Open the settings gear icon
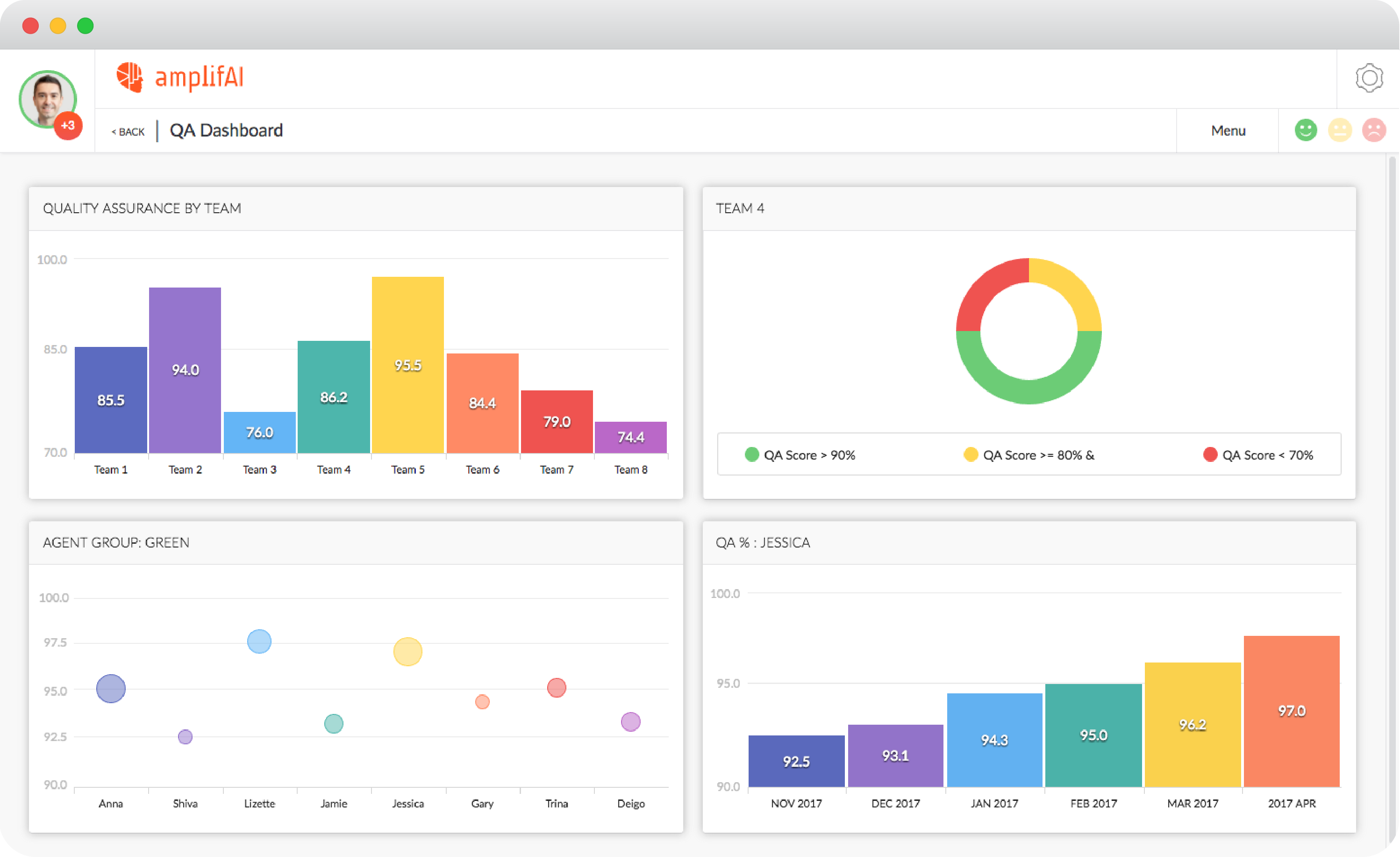This screenshot has width=1400, height=857. click(x=1369, y=77)
